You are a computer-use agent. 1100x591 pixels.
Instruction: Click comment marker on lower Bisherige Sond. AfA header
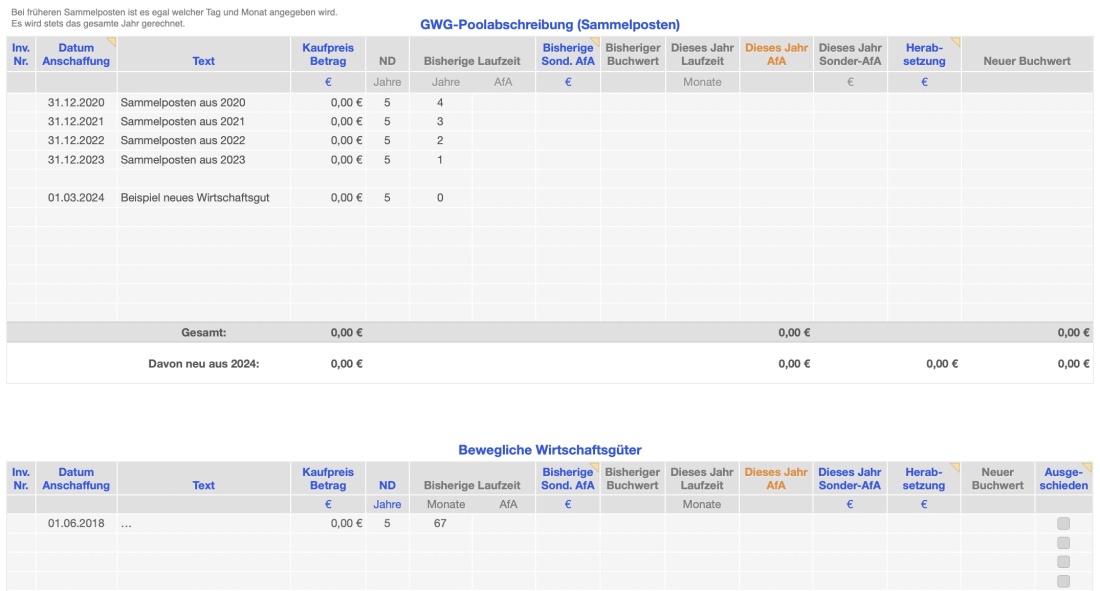pos(595,466)
